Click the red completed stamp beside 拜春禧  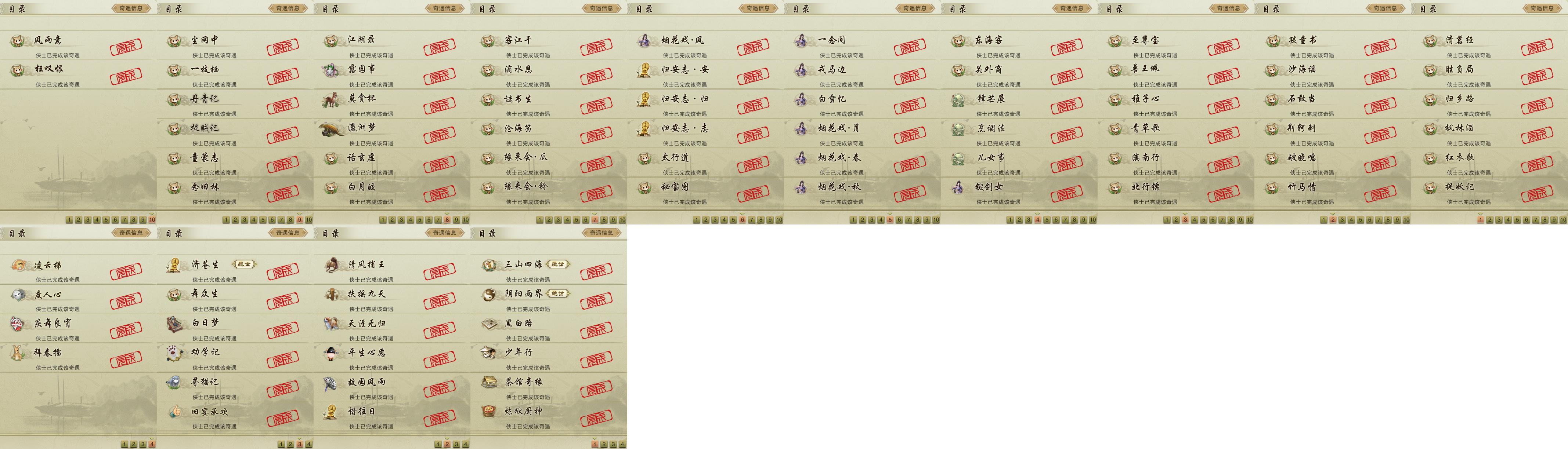(126, 359)
